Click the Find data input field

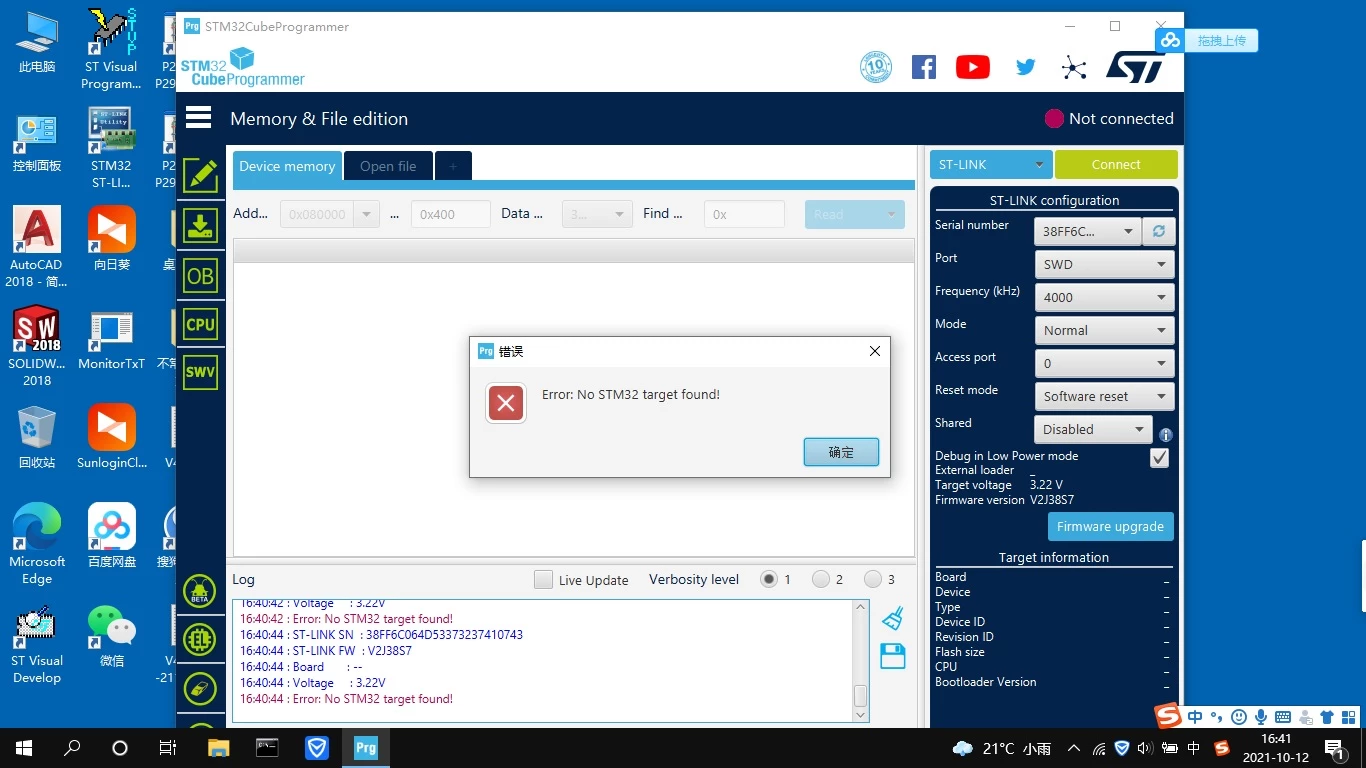(744, 214)
